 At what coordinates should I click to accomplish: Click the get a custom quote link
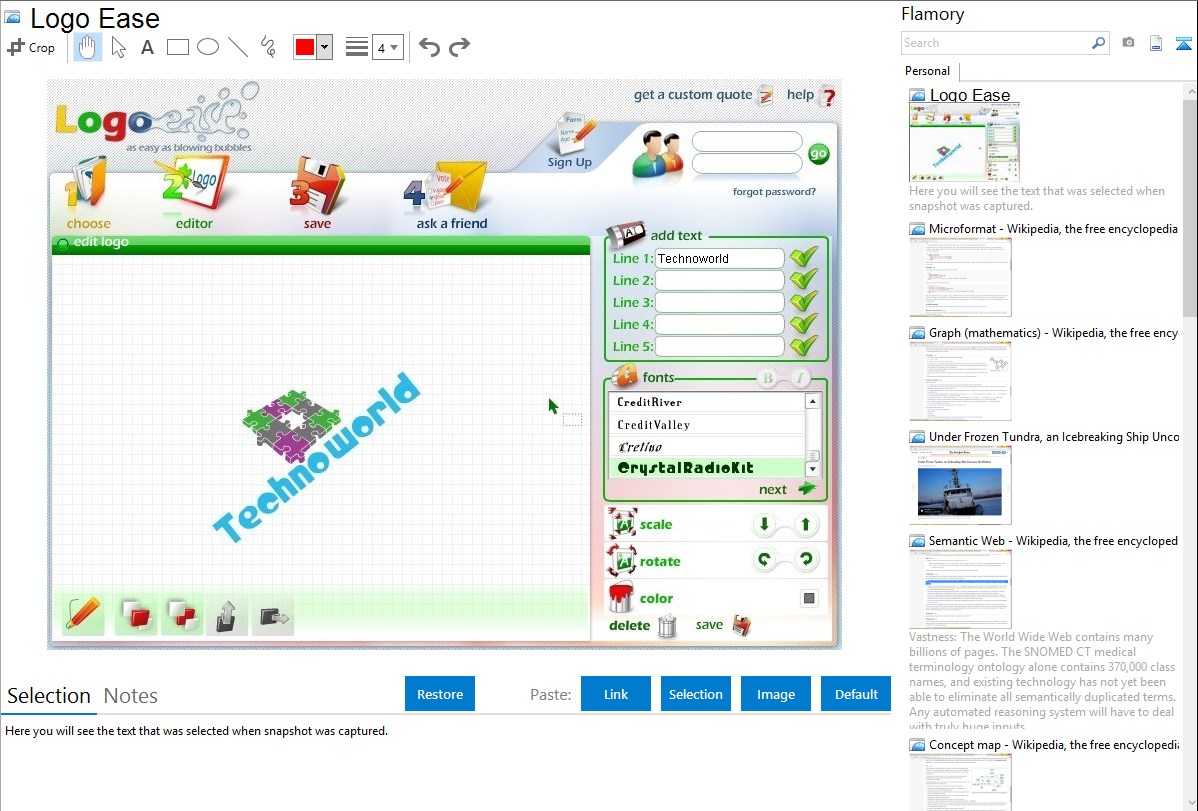(693, 95)
